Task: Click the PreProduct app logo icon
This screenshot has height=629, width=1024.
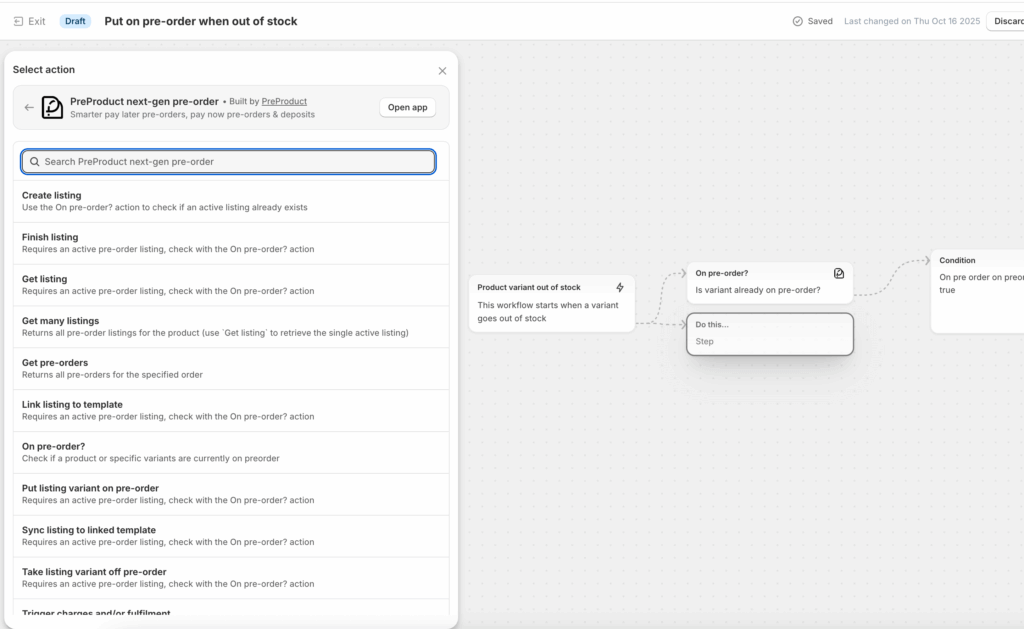Action: (52, 108)
